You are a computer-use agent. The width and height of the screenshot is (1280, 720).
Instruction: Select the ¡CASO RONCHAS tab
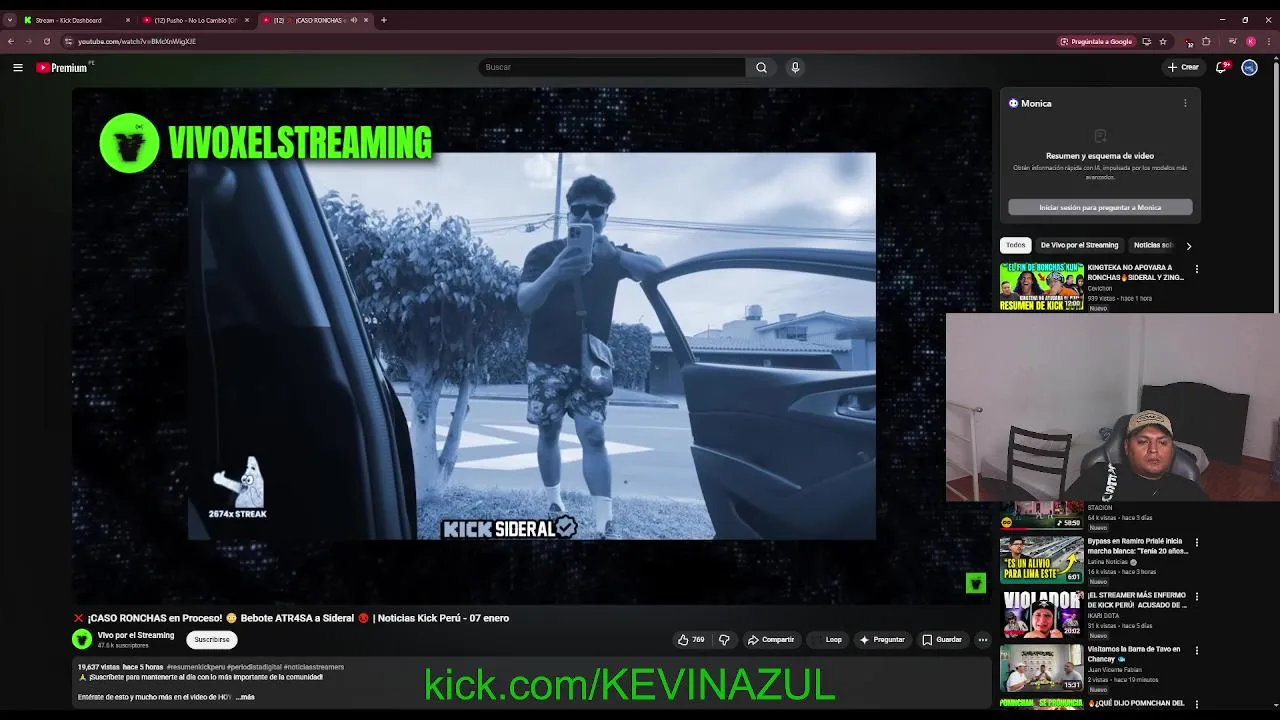pyautogui.click(x=313, y=20)
